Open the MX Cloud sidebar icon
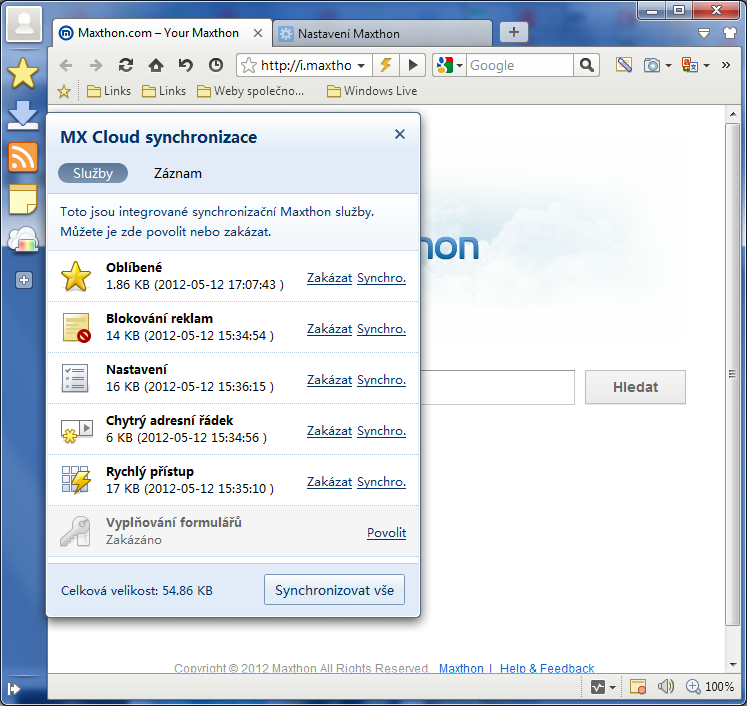Image resolution: width=747 pixels, height=706 pixels. point(23,239)
